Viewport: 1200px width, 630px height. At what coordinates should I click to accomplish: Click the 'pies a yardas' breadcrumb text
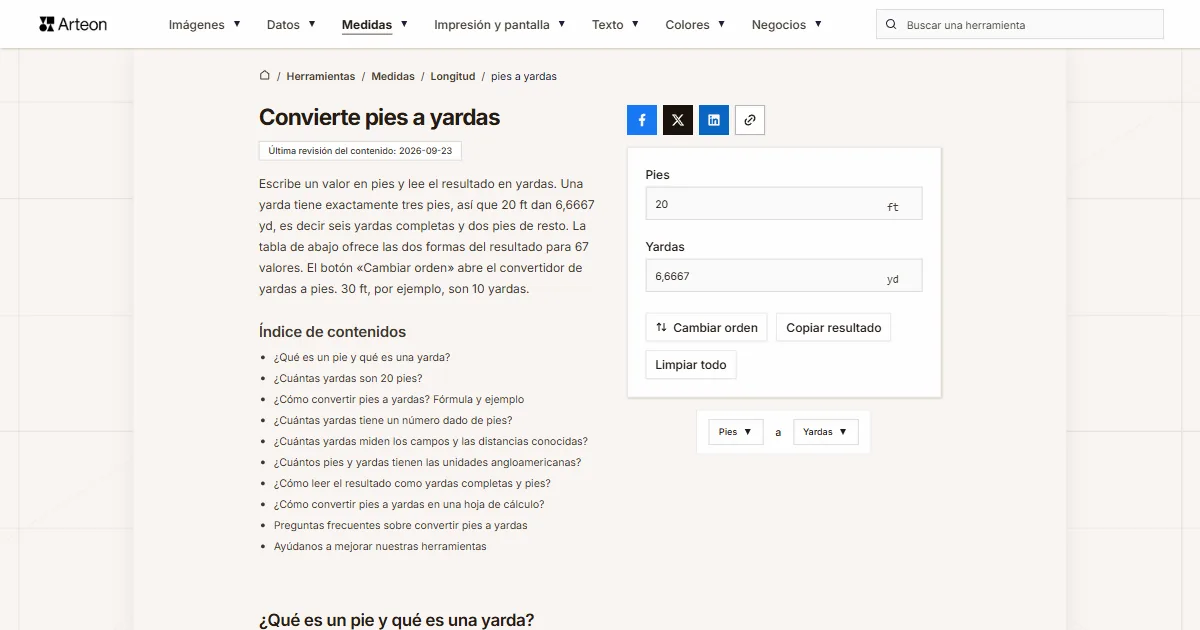(524, 76)
